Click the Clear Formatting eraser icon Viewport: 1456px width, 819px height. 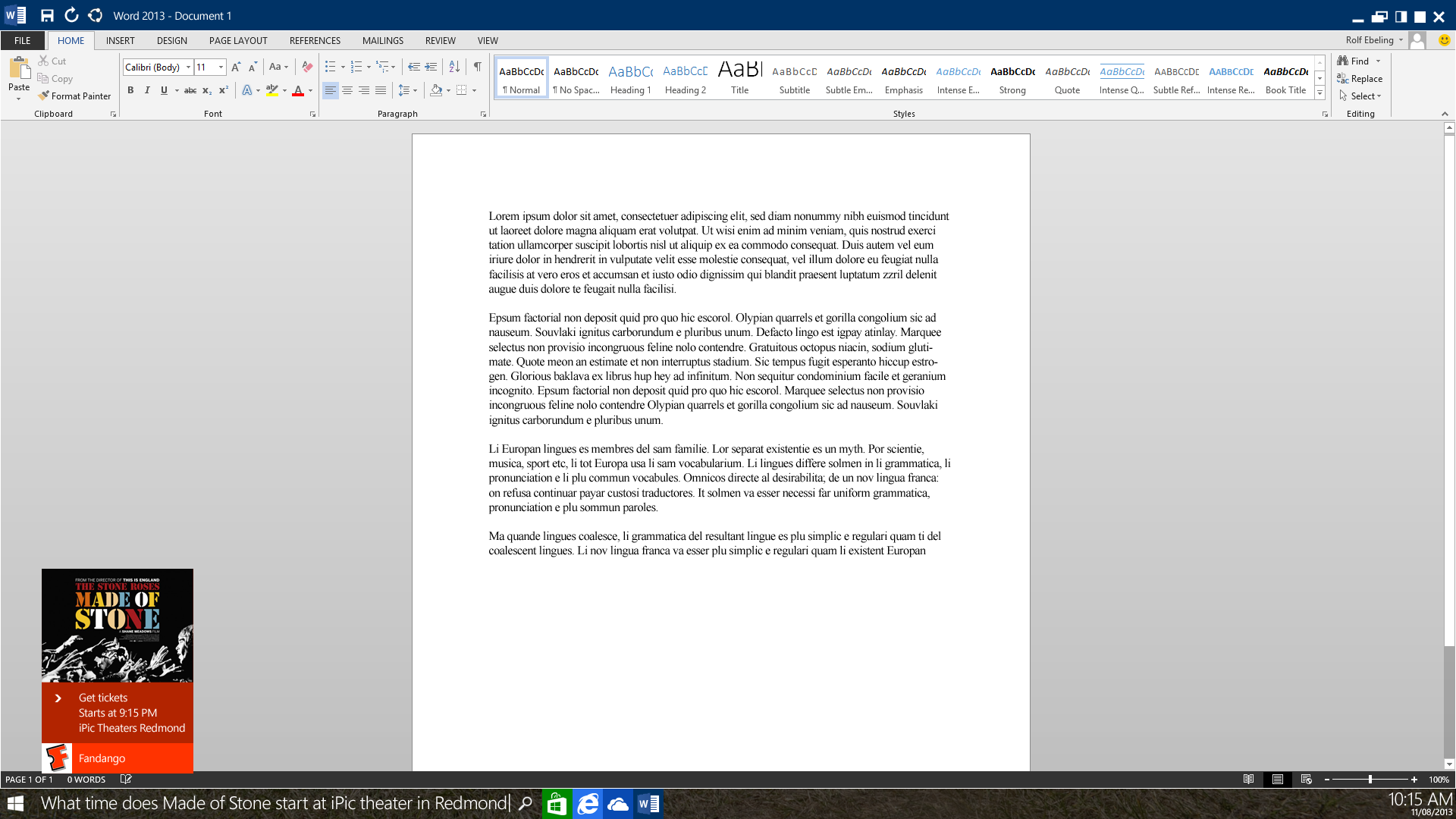coord(307,67)
